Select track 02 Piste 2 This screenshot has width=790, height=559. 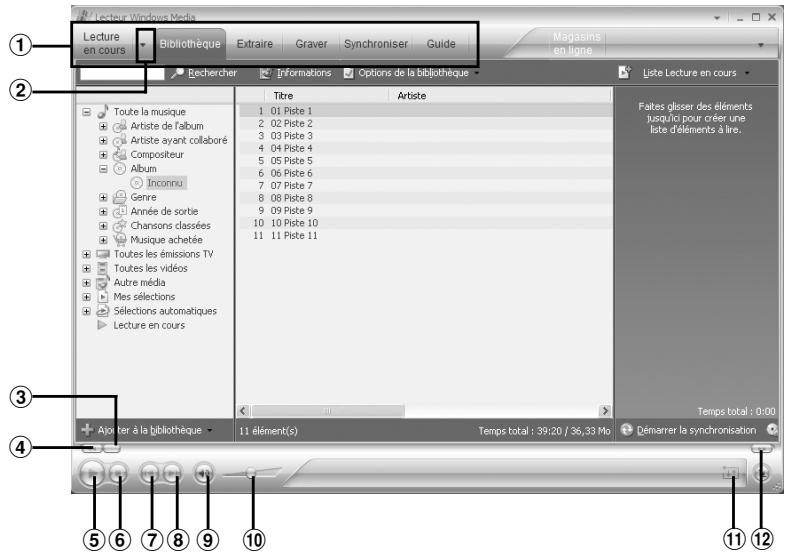[x=425, y=123]
